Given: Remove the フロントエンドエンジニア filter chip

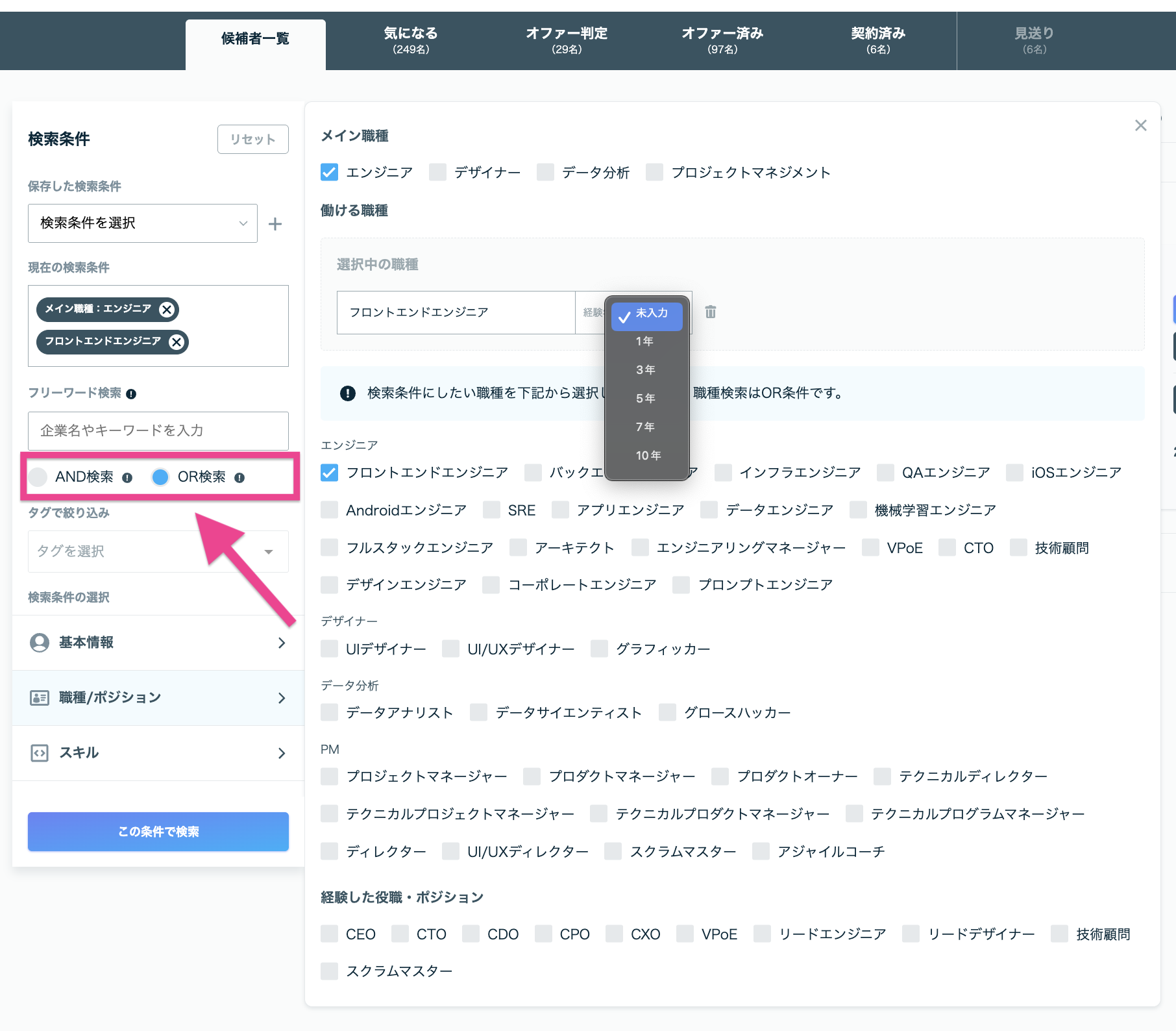Looking at the screenshot, I should (177, 342).
